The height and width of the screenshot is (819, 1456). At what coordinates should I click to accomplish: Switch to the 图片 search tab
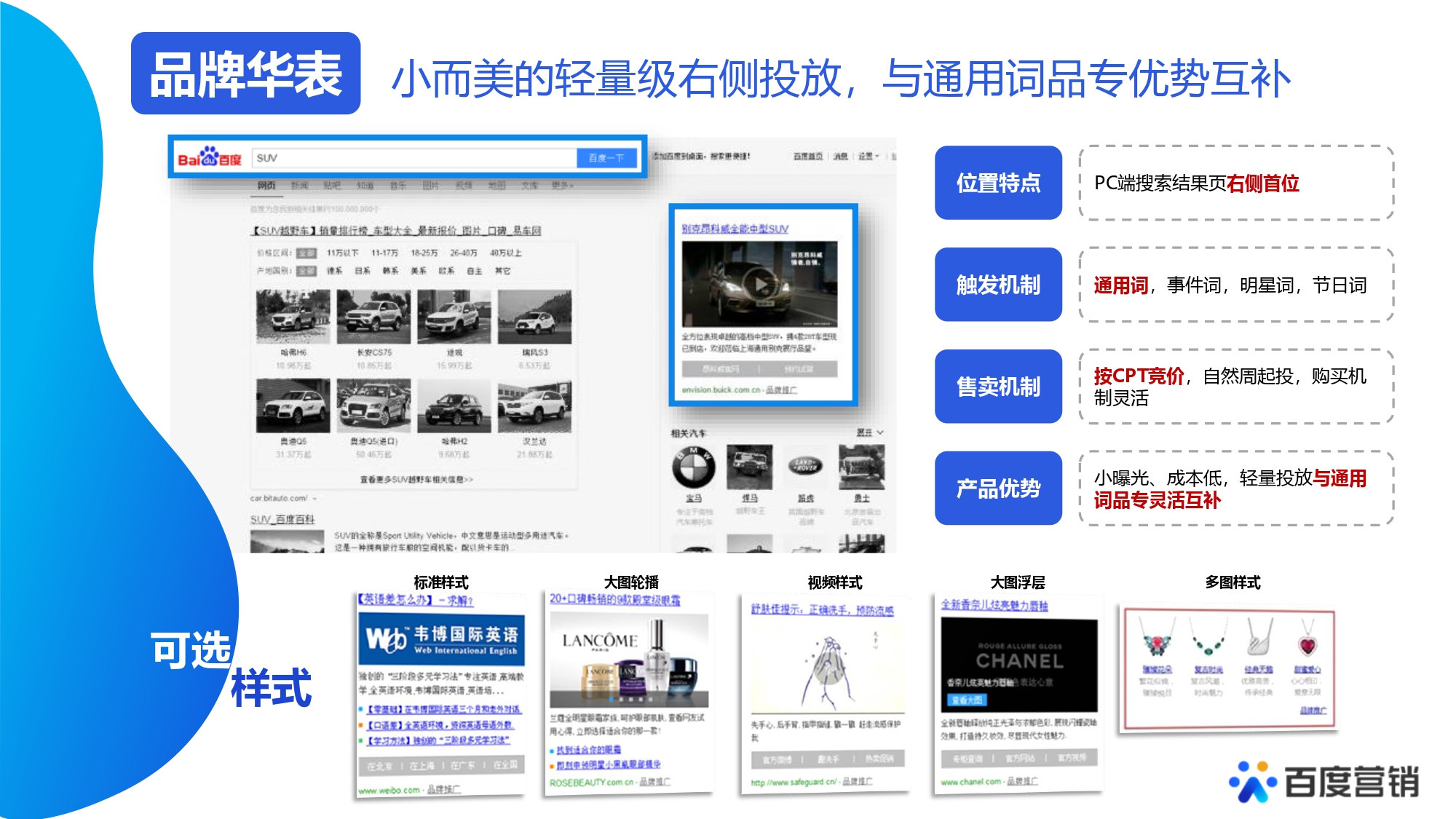[431, 186]
